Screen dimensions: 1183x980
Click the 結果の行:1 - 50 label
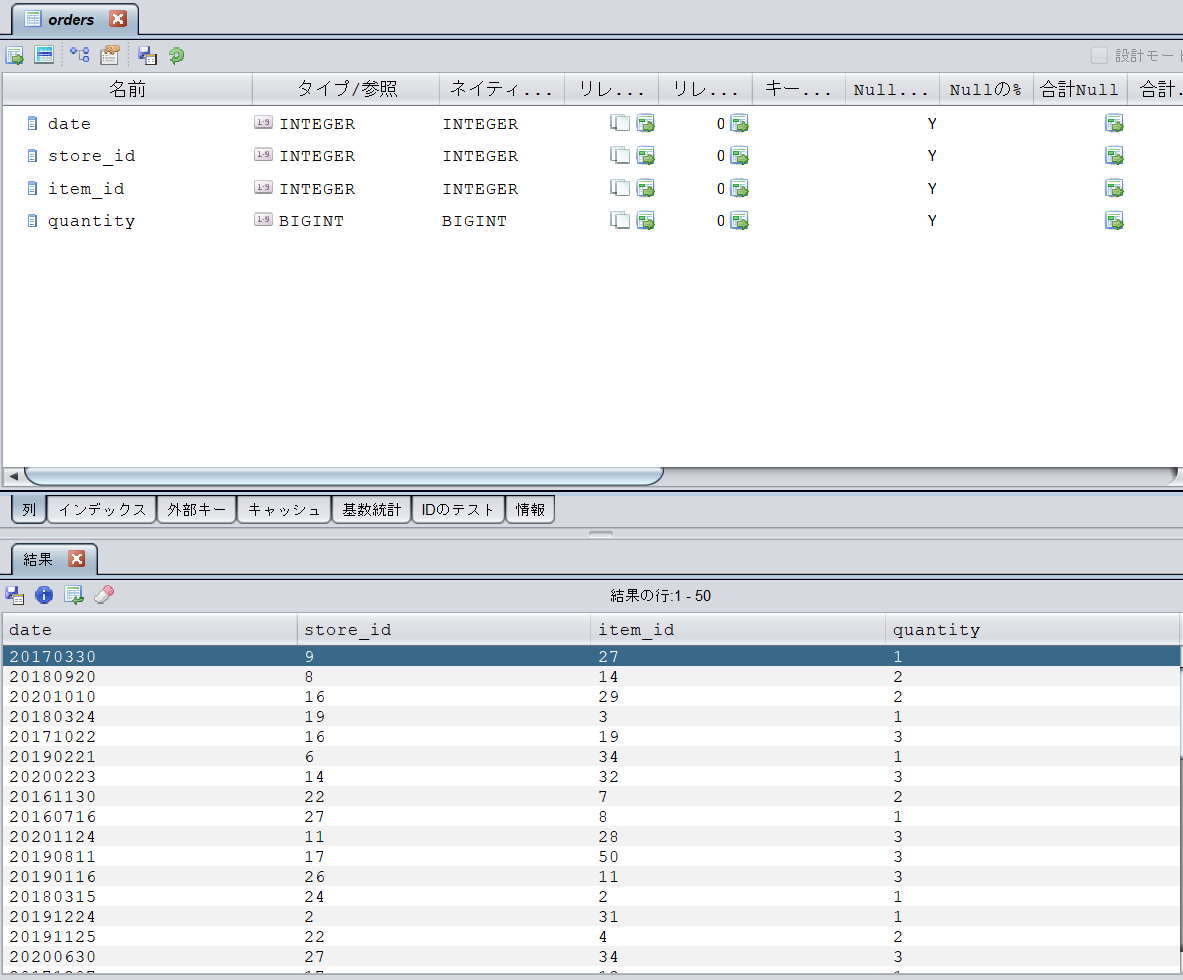[660, 595]
